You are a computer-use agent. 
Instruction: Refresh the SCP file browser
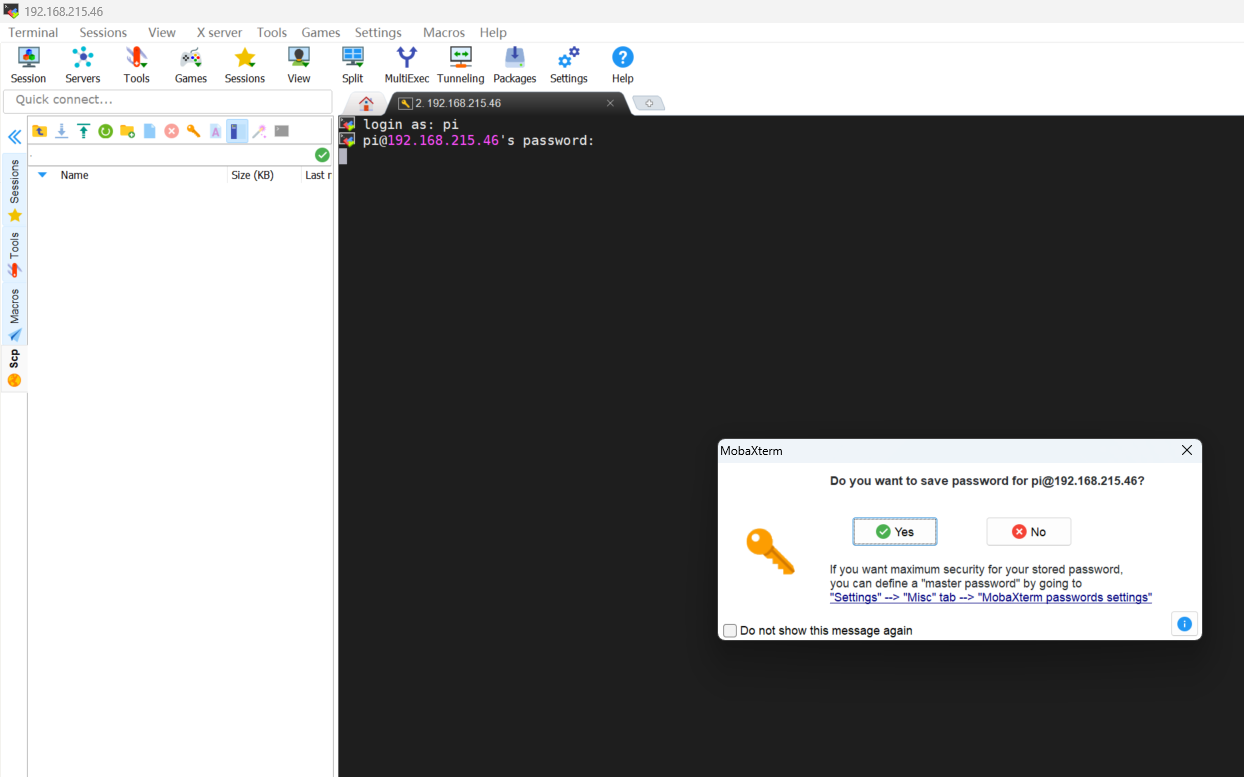pos(106,131)
